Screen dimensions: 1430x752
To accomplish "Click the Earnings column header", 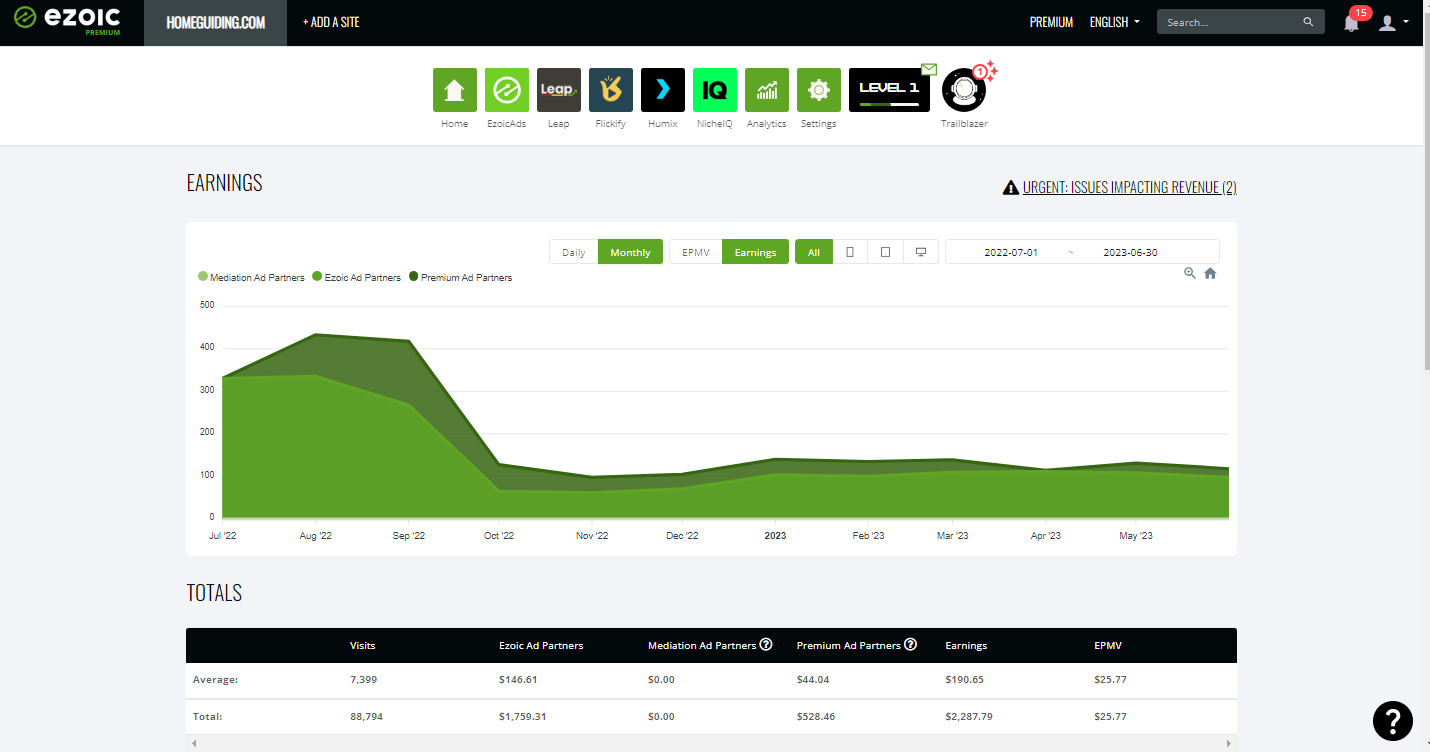I will point(966,645).
